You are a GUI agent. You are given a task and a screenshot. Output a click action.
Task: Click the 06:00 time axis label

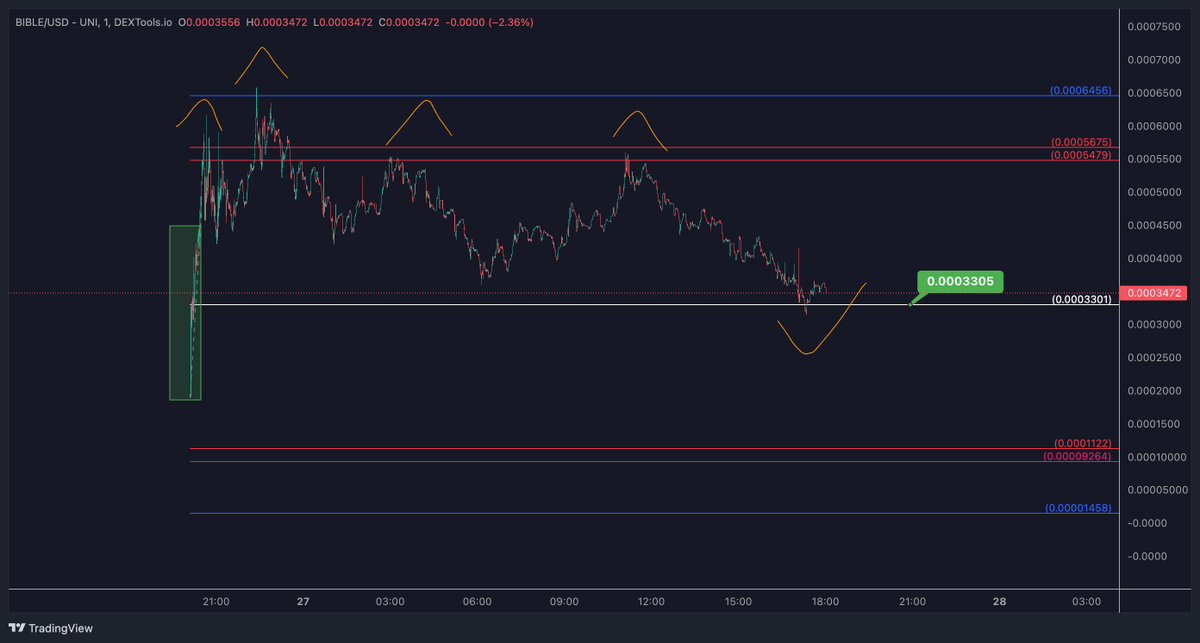tap(477, 601)
